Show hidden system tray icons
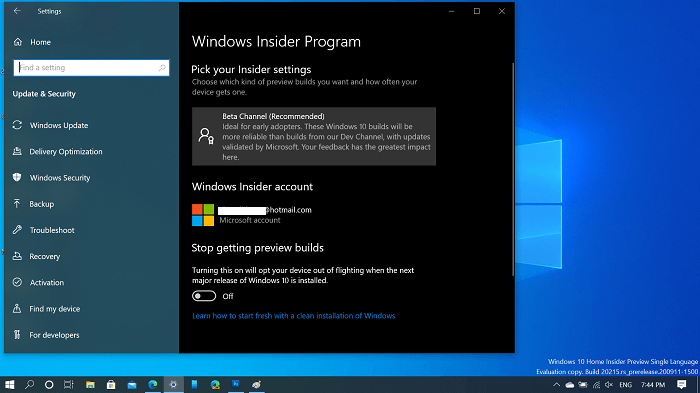The height and width of the screenshot is (393, 700). point(556,385)
